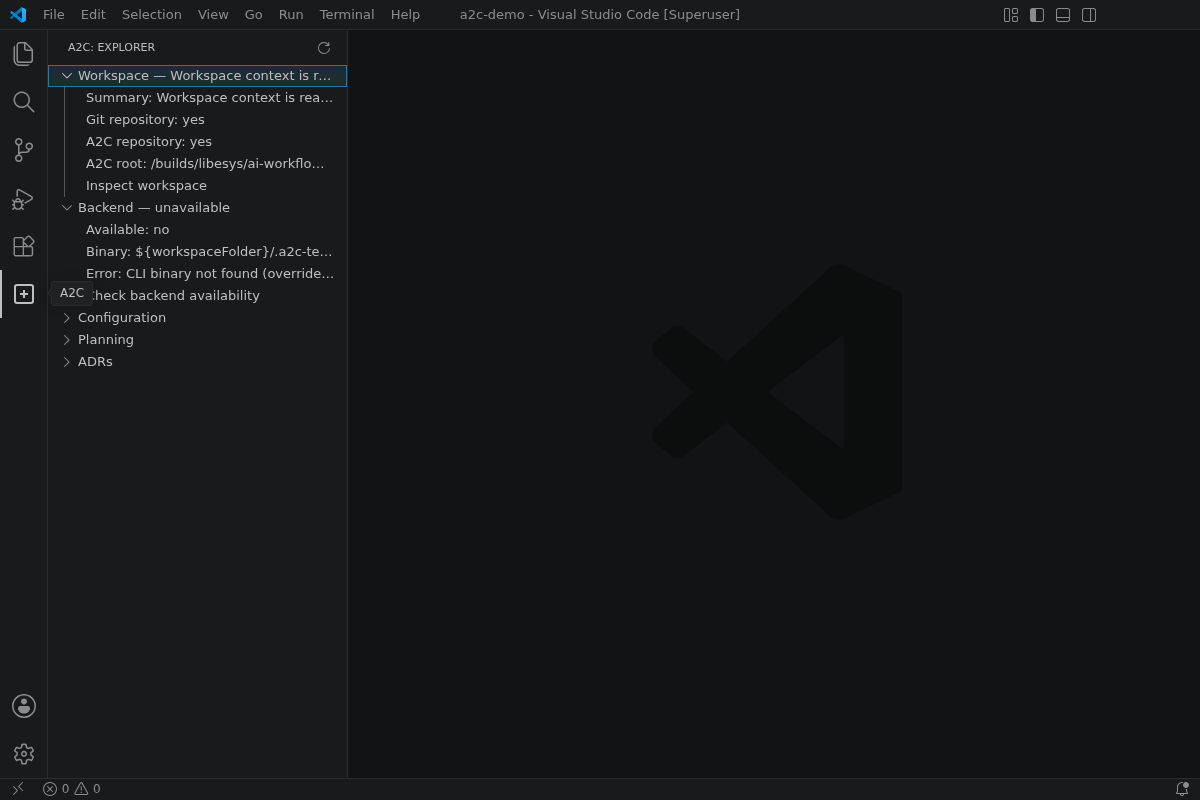Open the File menu
The width and height of the screenshot is (1200, 800).
54,15
